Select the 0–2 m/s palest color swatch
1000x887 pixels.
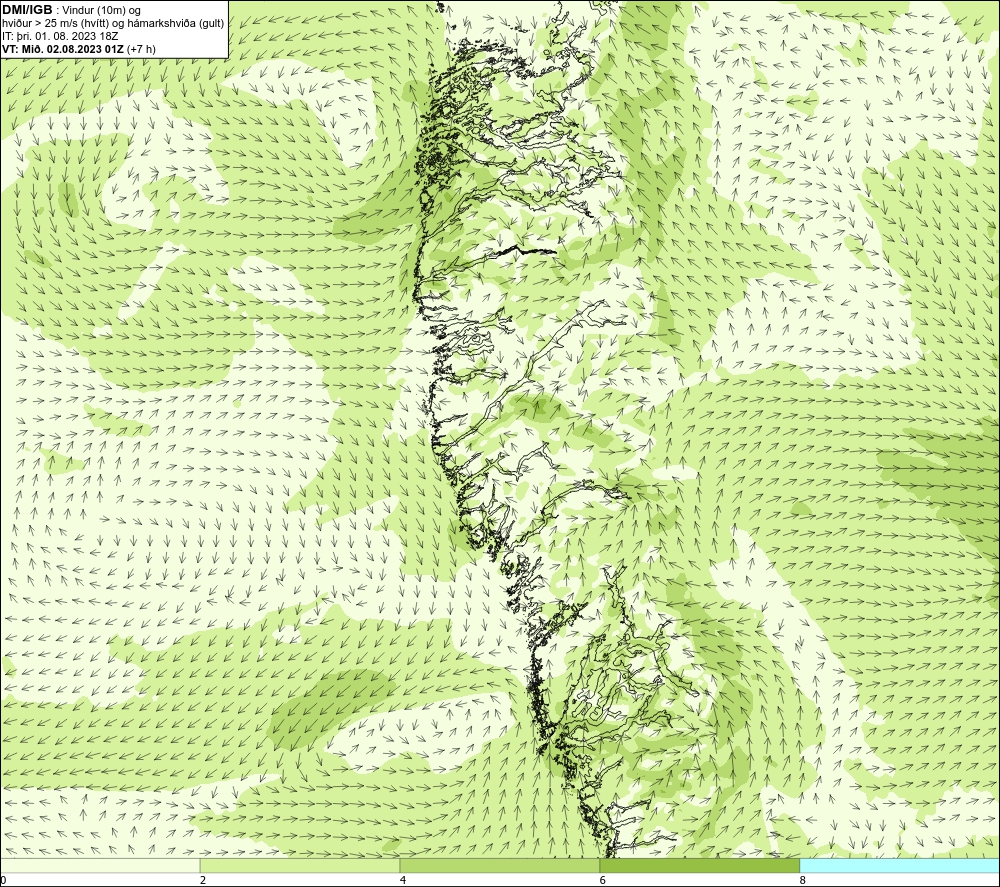pyautogui.click(x=100, y=865)
